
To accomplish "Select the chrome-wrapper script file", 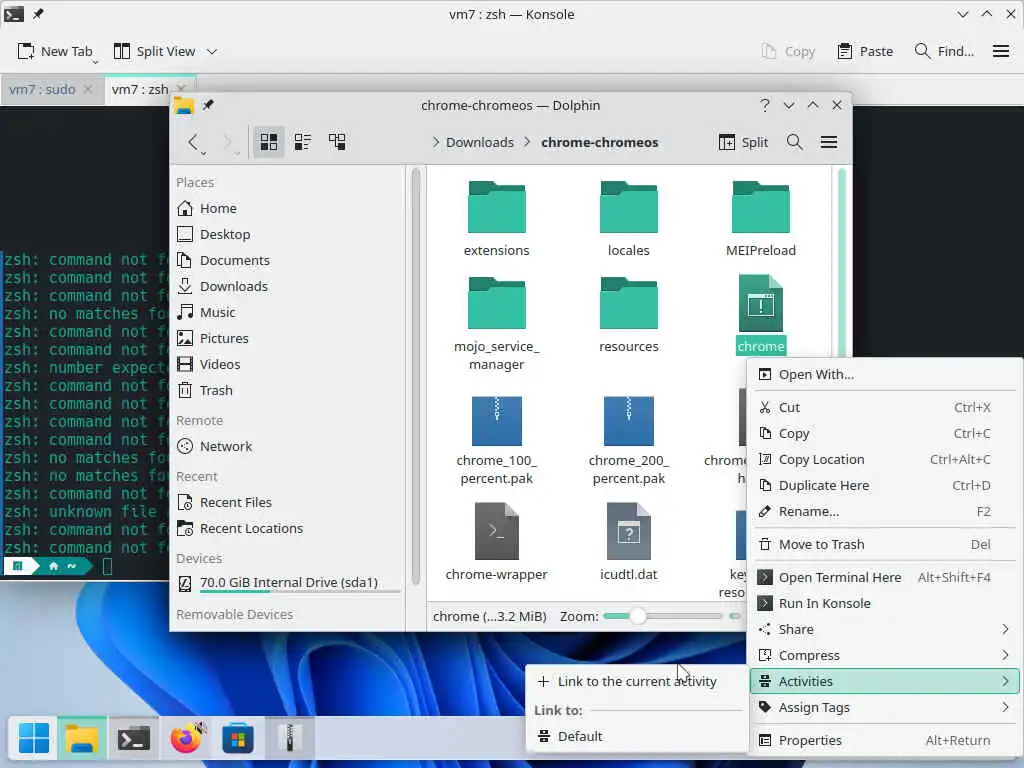I will point(496,541).
